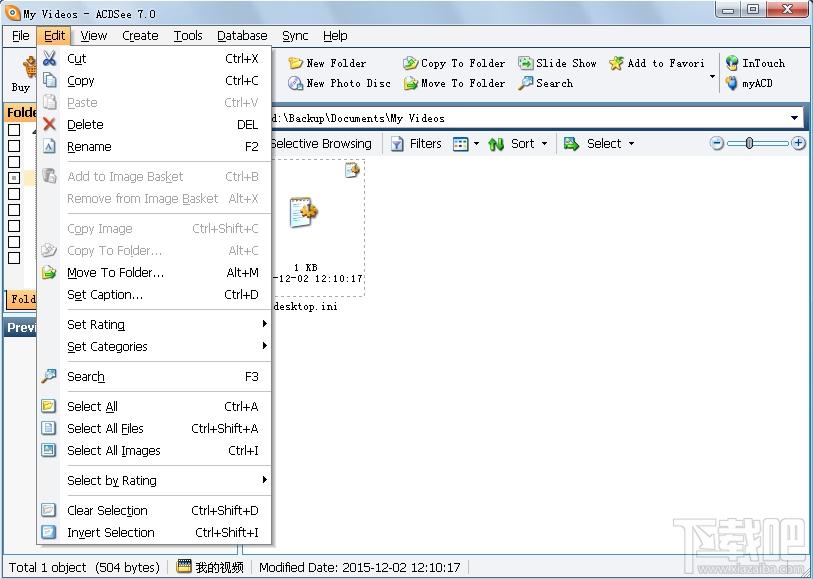
Task: Expand the Set Categories submenu
Action: pos(155,347)
